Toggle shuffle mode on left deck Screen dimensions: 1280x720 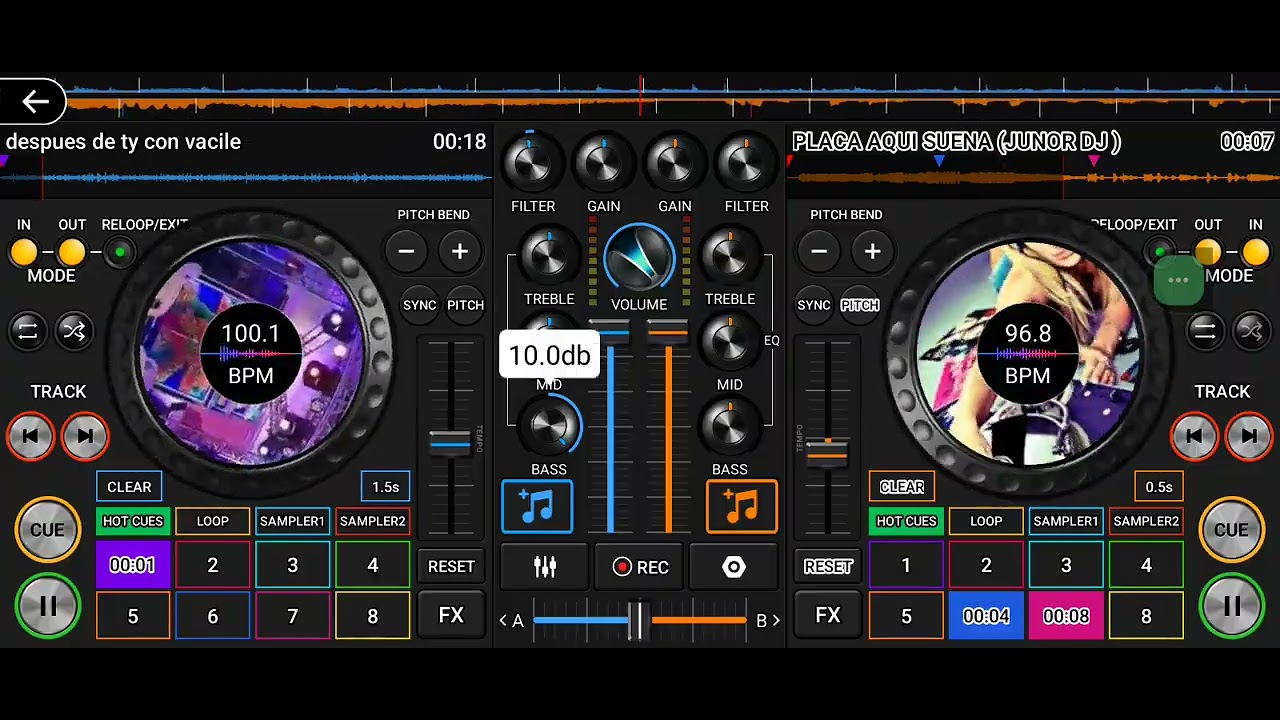74,331
